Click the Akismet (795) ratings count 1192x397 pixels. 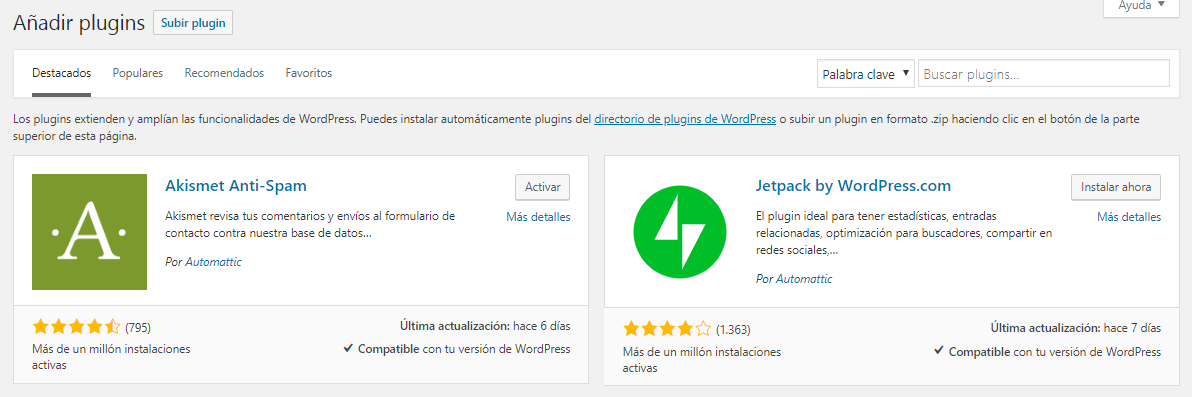pyautogui.click(x=138, y=328)
